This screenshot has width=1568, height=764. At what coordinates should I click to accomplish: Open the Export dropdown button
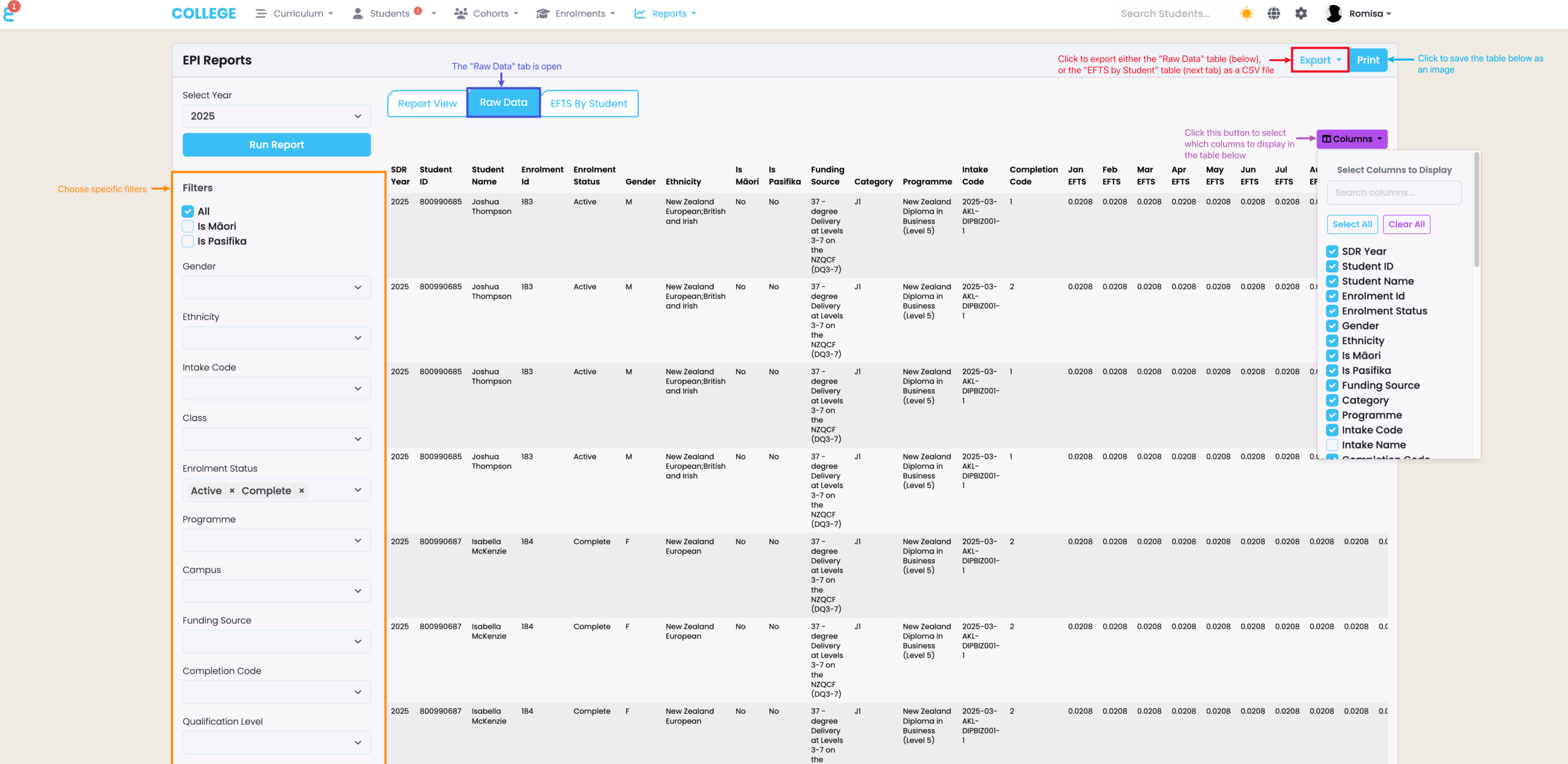coord(1320,60)
